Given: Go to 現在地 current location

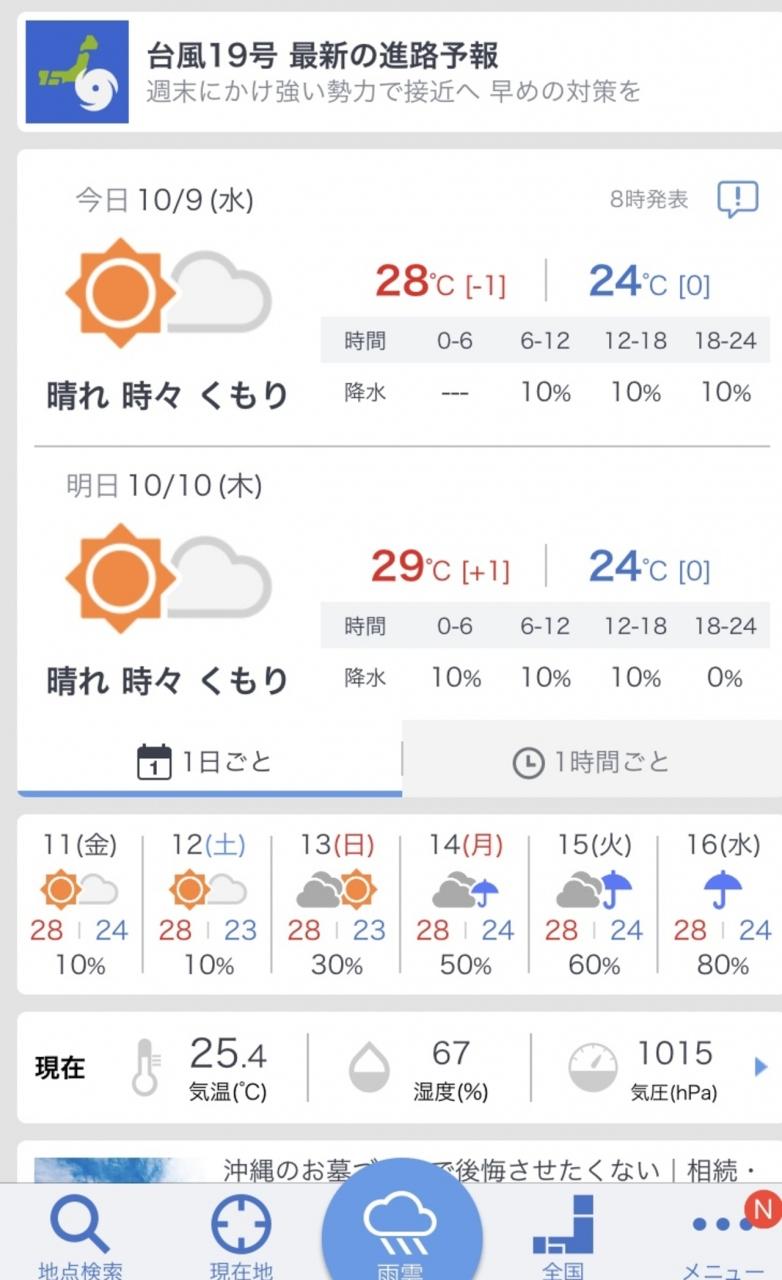Looking at the screenshot, I should [241, 1238].
